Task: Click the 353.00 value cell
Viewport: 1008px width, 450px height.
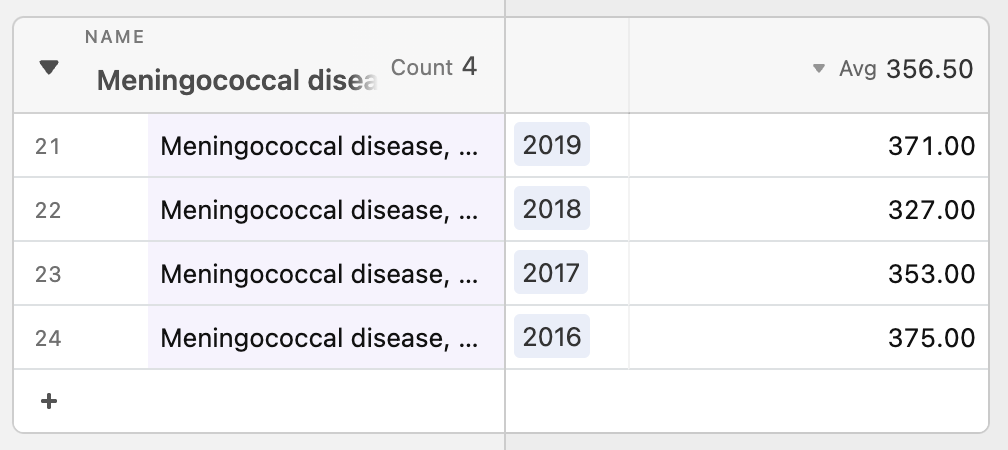Action: (809, 273)
